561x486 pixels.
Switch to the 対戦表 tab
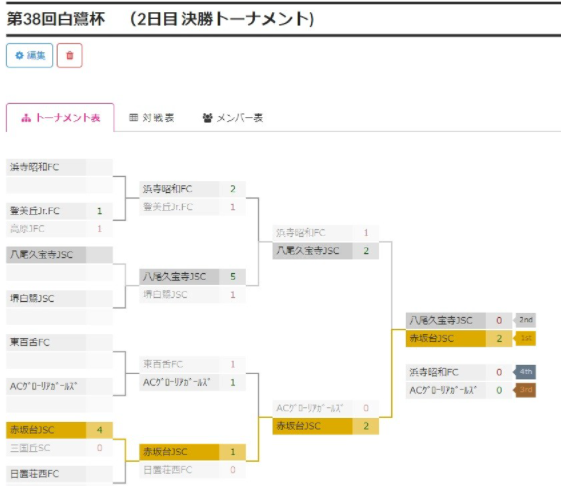(x=151, y=118)
